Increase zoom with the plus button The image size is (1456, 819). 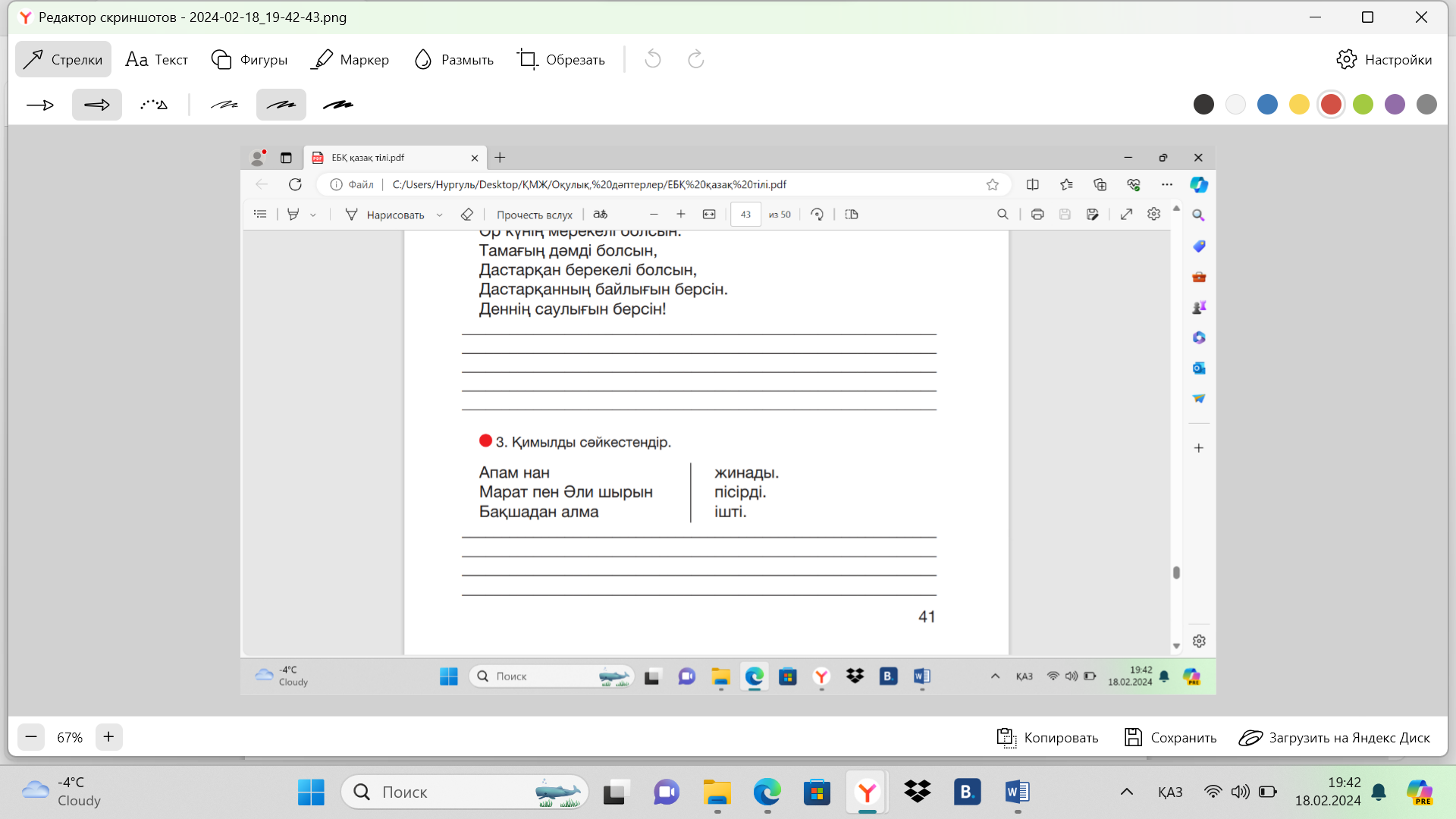[x=108, y=737]
